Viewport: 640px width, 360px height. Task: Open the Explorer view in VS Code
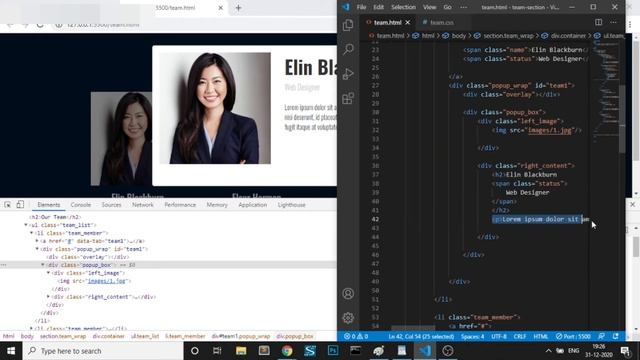pyautogui.click(x=348, y=25)
